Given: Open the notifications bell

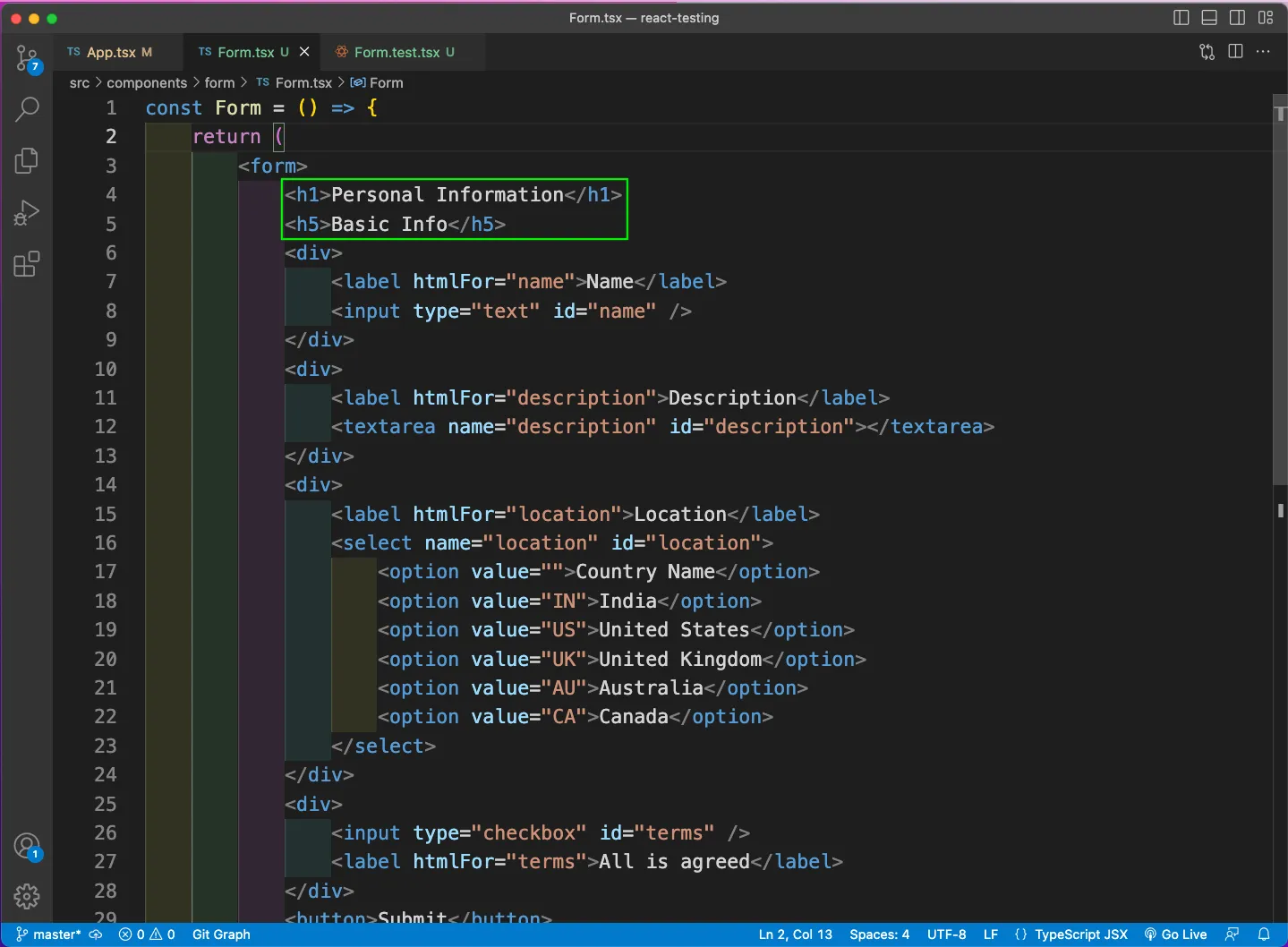Looking at the screenshot, I should click(x=1264, y=934).
